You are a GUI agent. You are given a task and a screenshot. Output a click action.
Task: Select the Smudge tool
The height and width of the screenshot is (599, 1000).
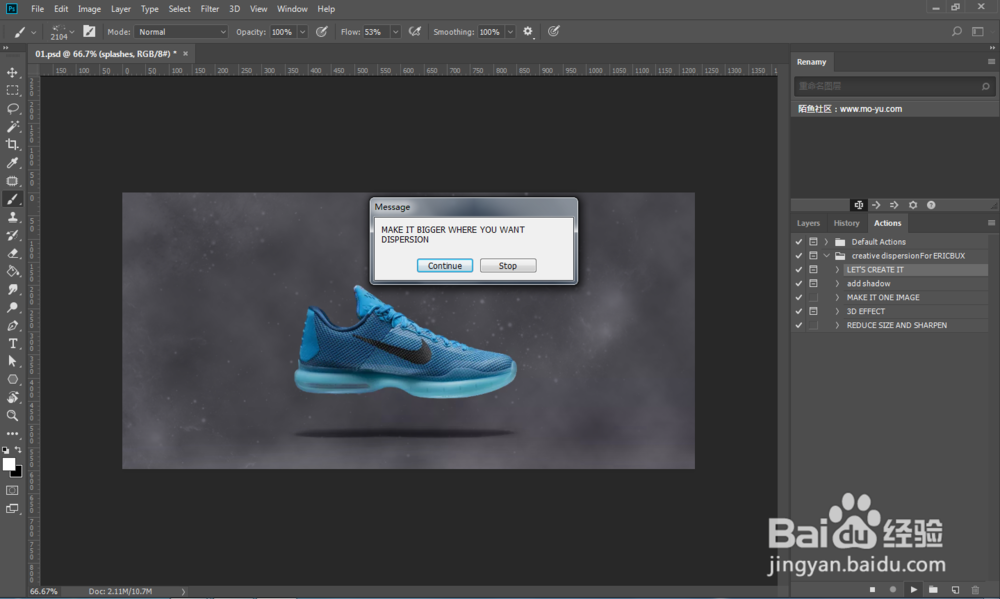(12, 289)
